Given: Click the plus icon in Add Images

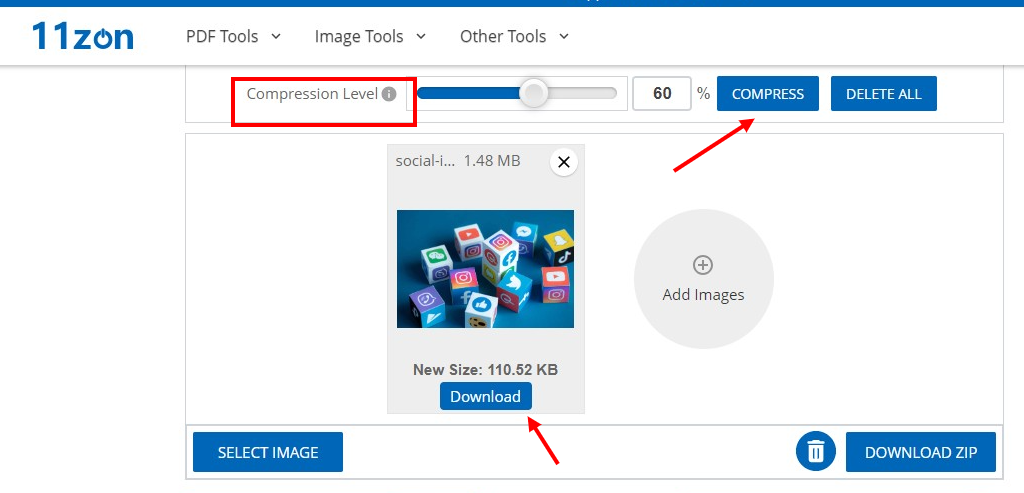Looking at the screenshot, I should click(703, 265).
